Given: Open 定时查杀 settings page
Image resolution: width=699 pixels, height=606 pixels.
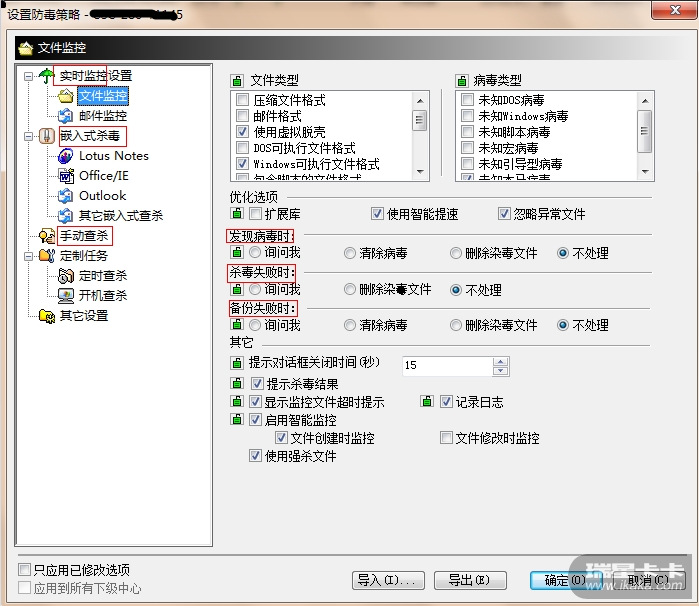Looking at the screenshot, I should point(103,276).
